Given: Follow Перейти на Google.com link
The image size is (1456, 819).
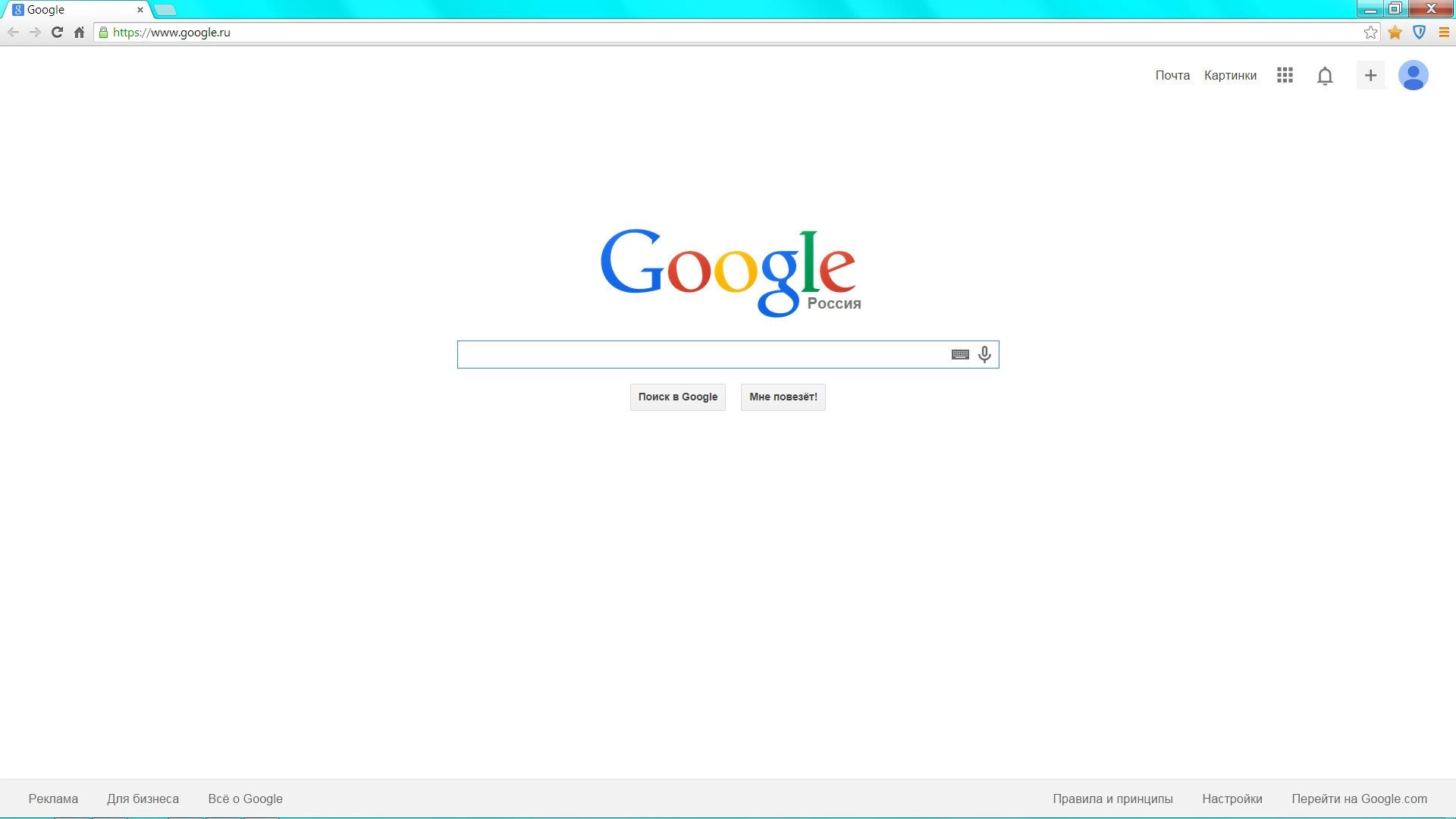Looking at the screenshot, I should tap(1359, 799).
